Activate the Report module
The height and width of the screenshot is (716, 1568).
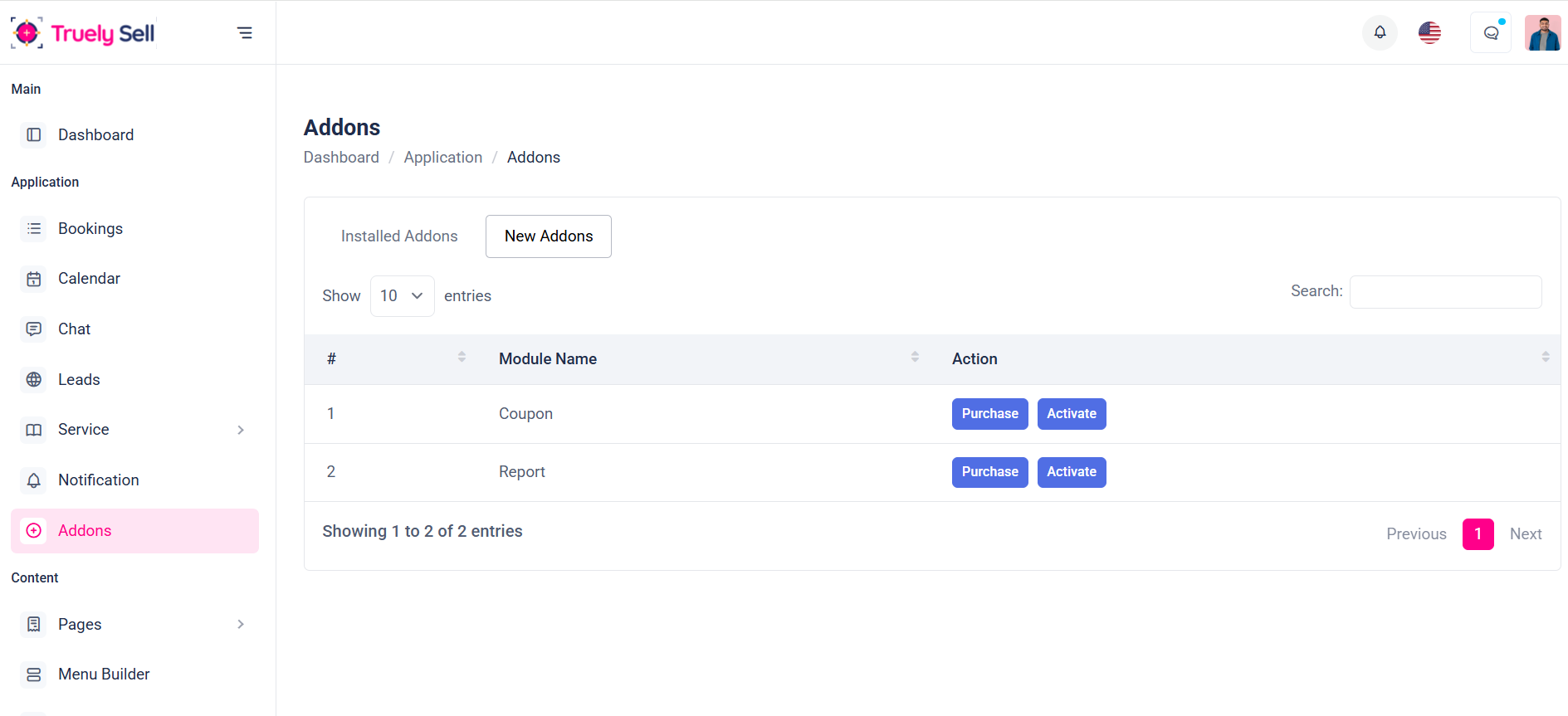(x=1071, y=472)
